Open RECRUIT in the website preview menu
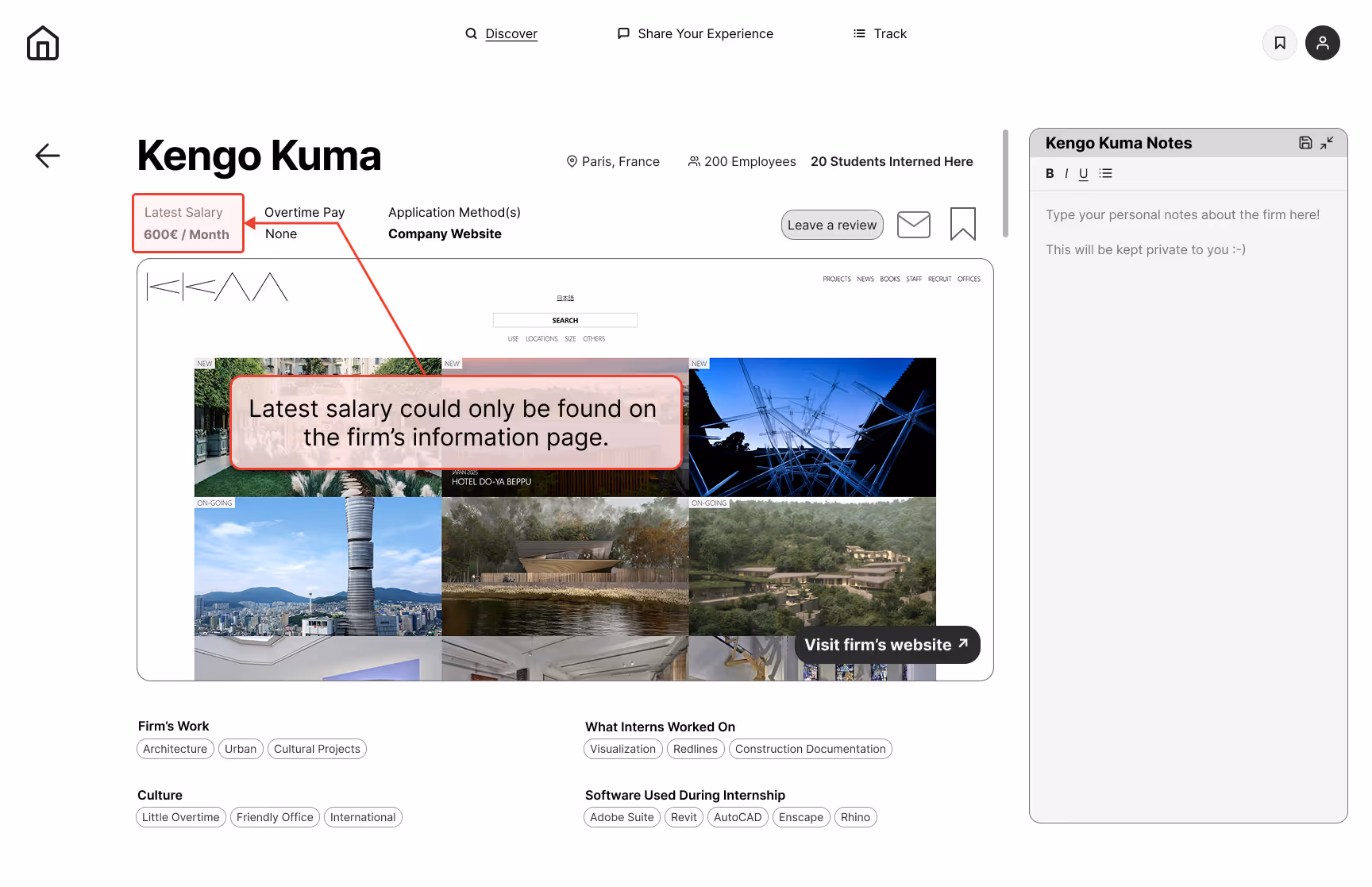1372x887 pixels. coord(940,280)
